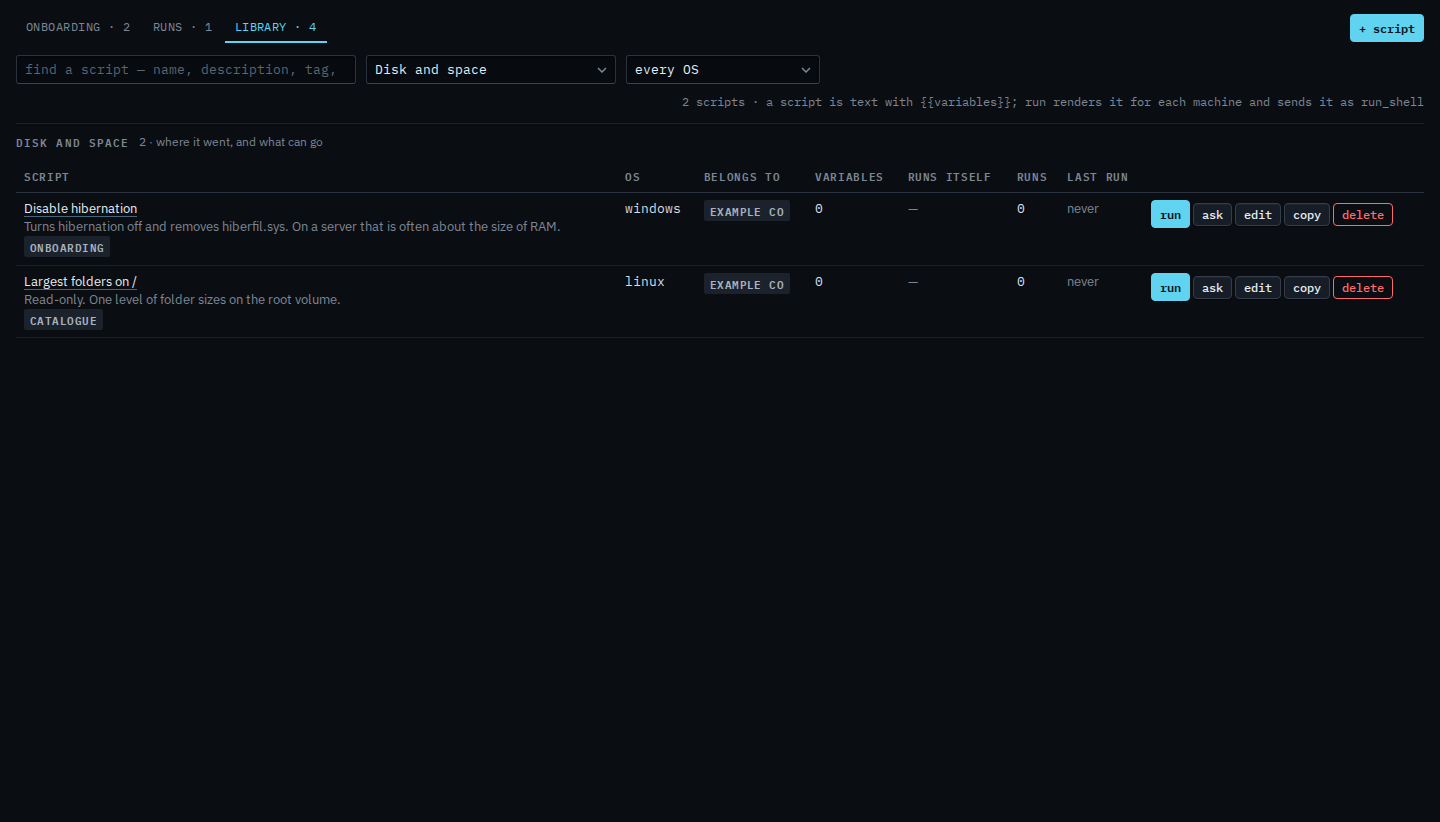Select the Library tab
Image resolution: width=1440 pixels, height=822 pixels.
[x=276, y=27]
